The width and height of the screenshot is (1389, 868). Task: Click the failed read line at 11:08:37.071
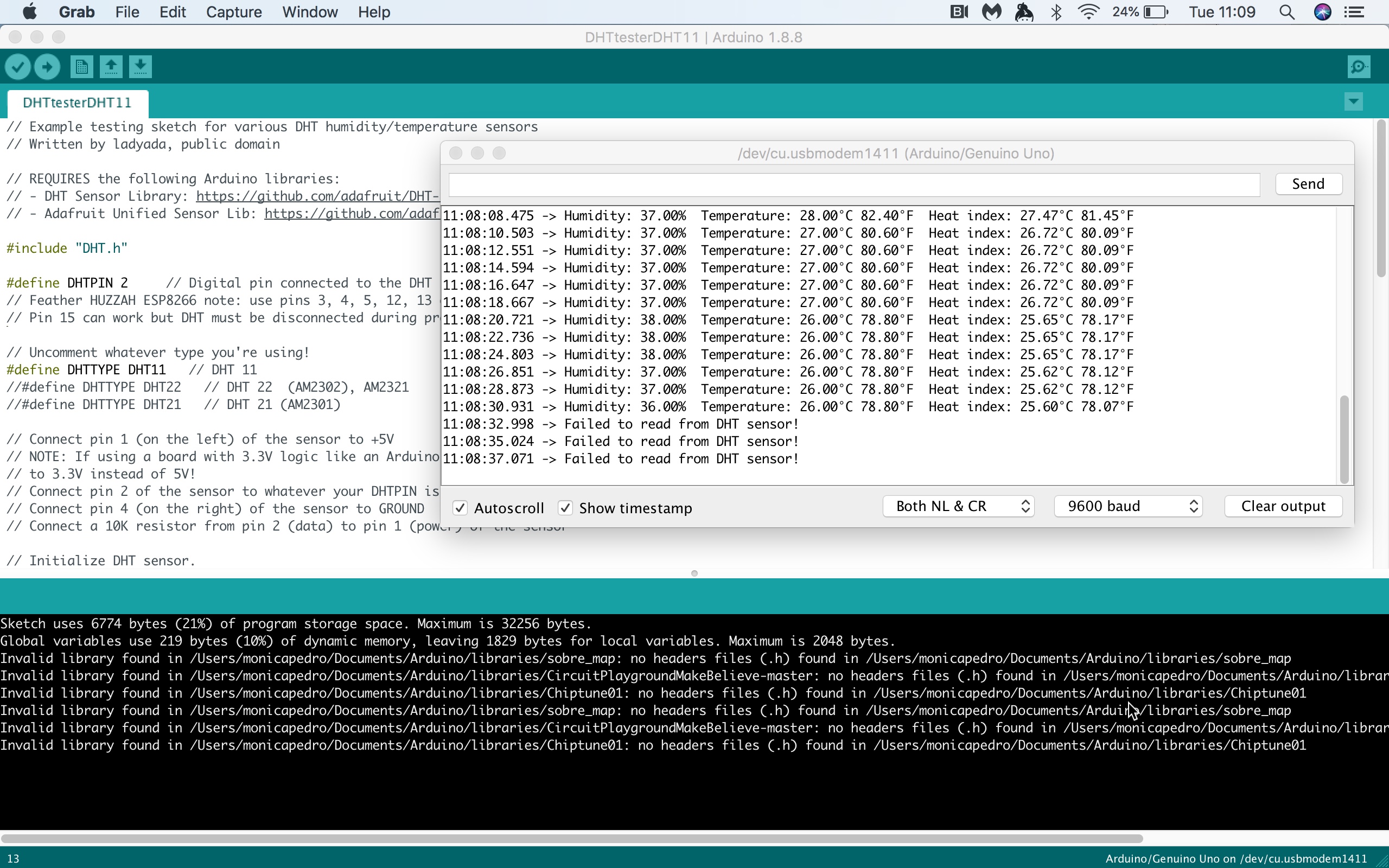[621, 459]
